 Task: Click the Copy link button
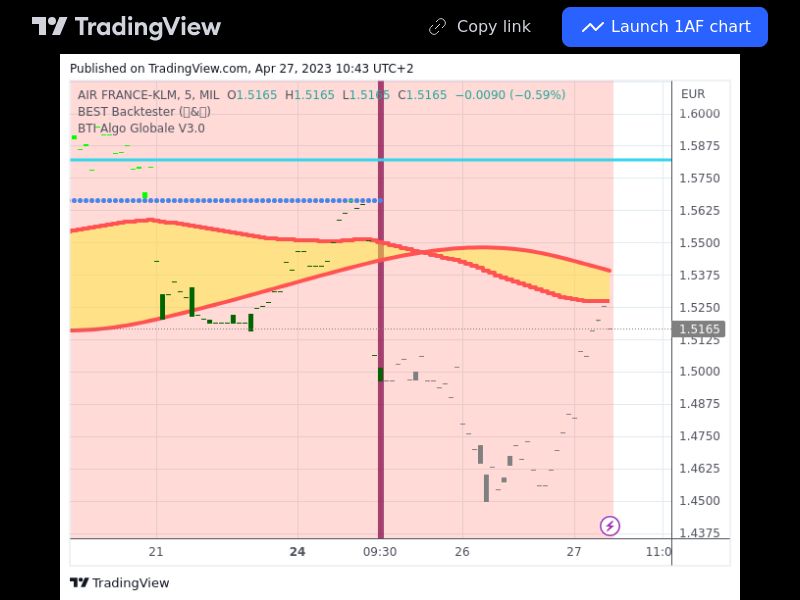click(x=480, y=27)
